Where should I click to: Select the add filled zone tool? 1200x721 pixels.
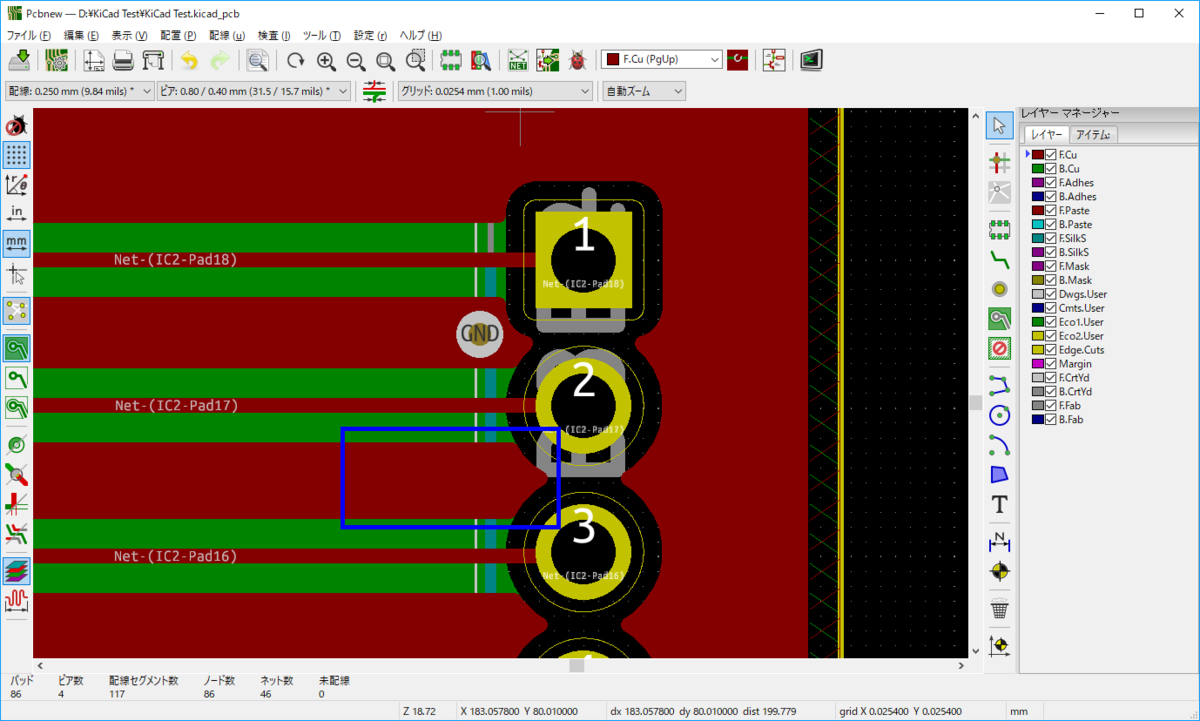(999, 318)
